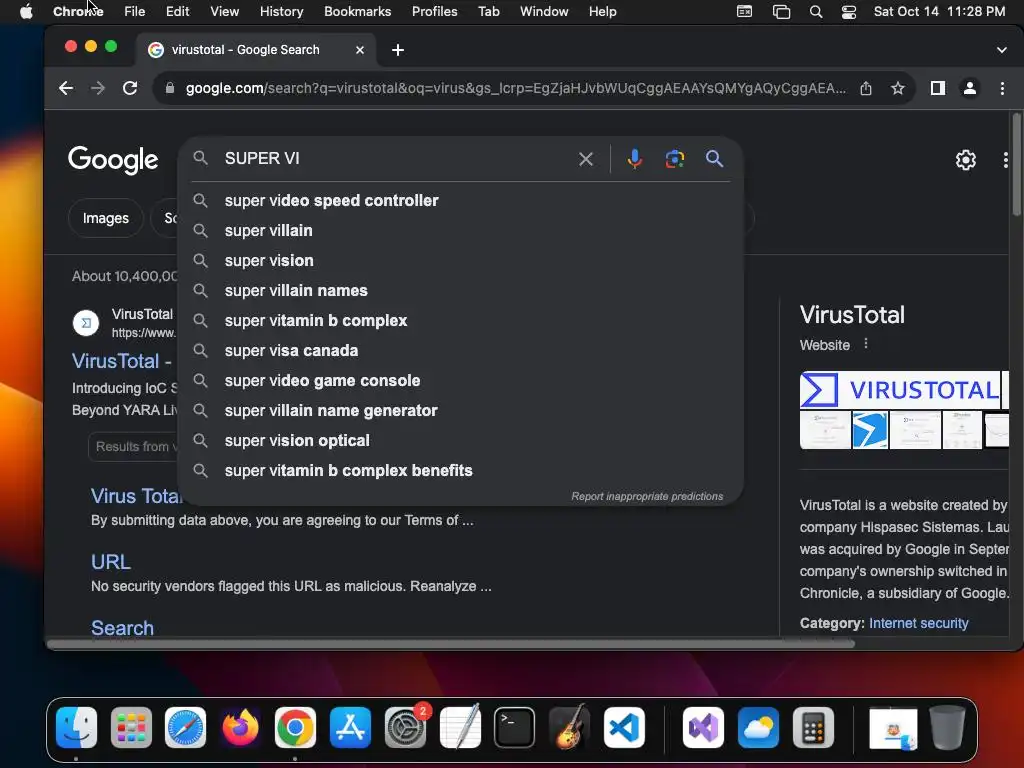The width and height of the screenshot is (1024, 768).
Task: Open Finder from the dock
Action: [76, 727]
